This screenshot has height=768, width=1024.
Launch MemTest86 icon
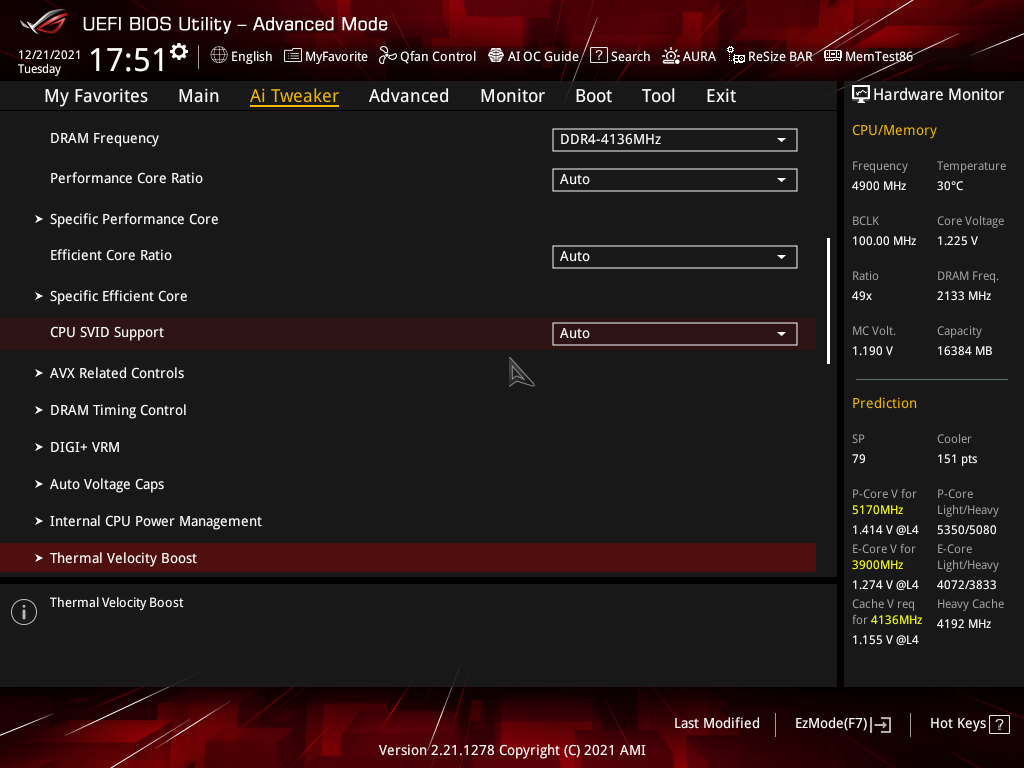coord(833,56)
